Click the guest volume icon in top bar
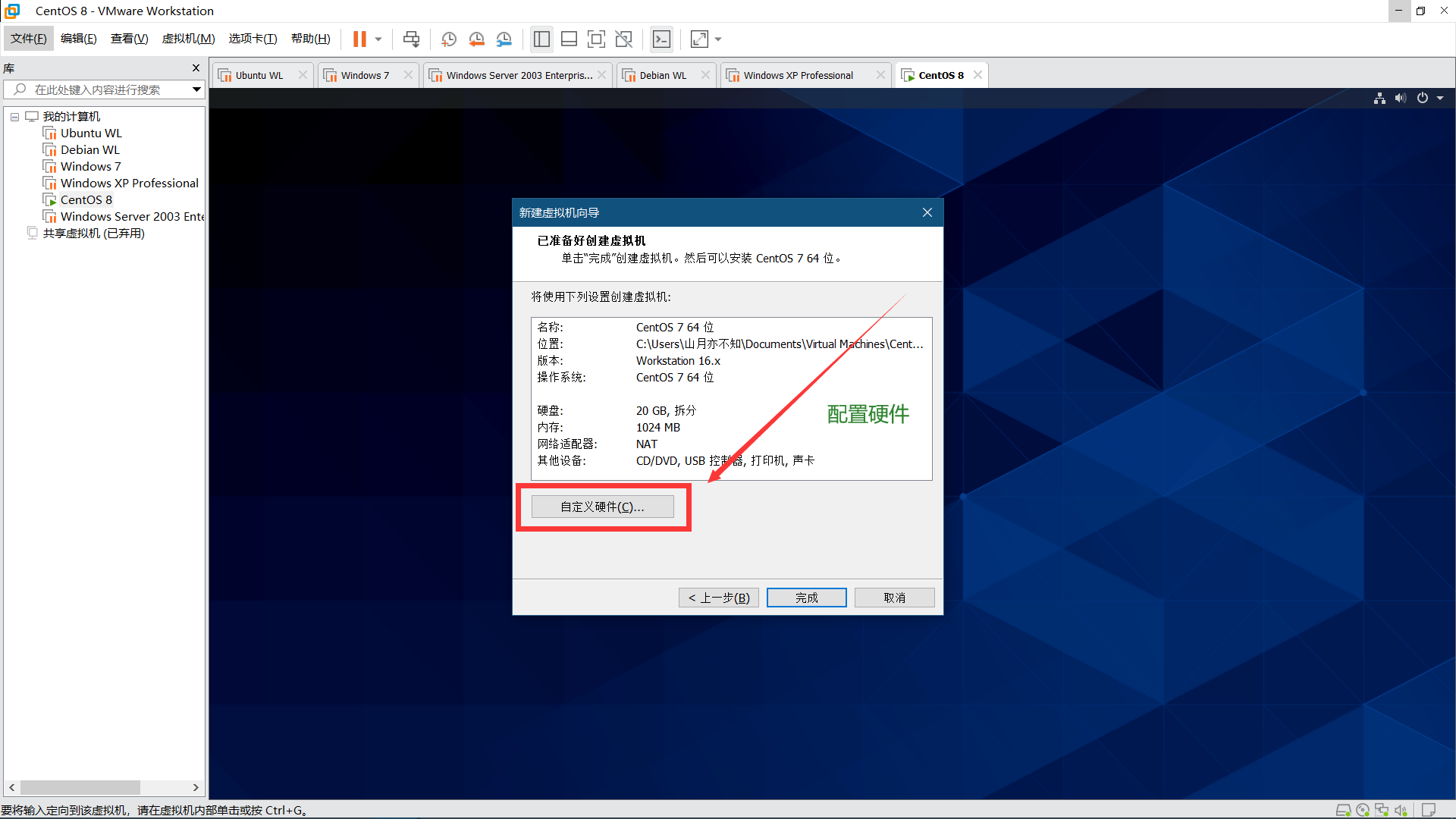Screen dimensions: 1456x819 pos(1401,98)
